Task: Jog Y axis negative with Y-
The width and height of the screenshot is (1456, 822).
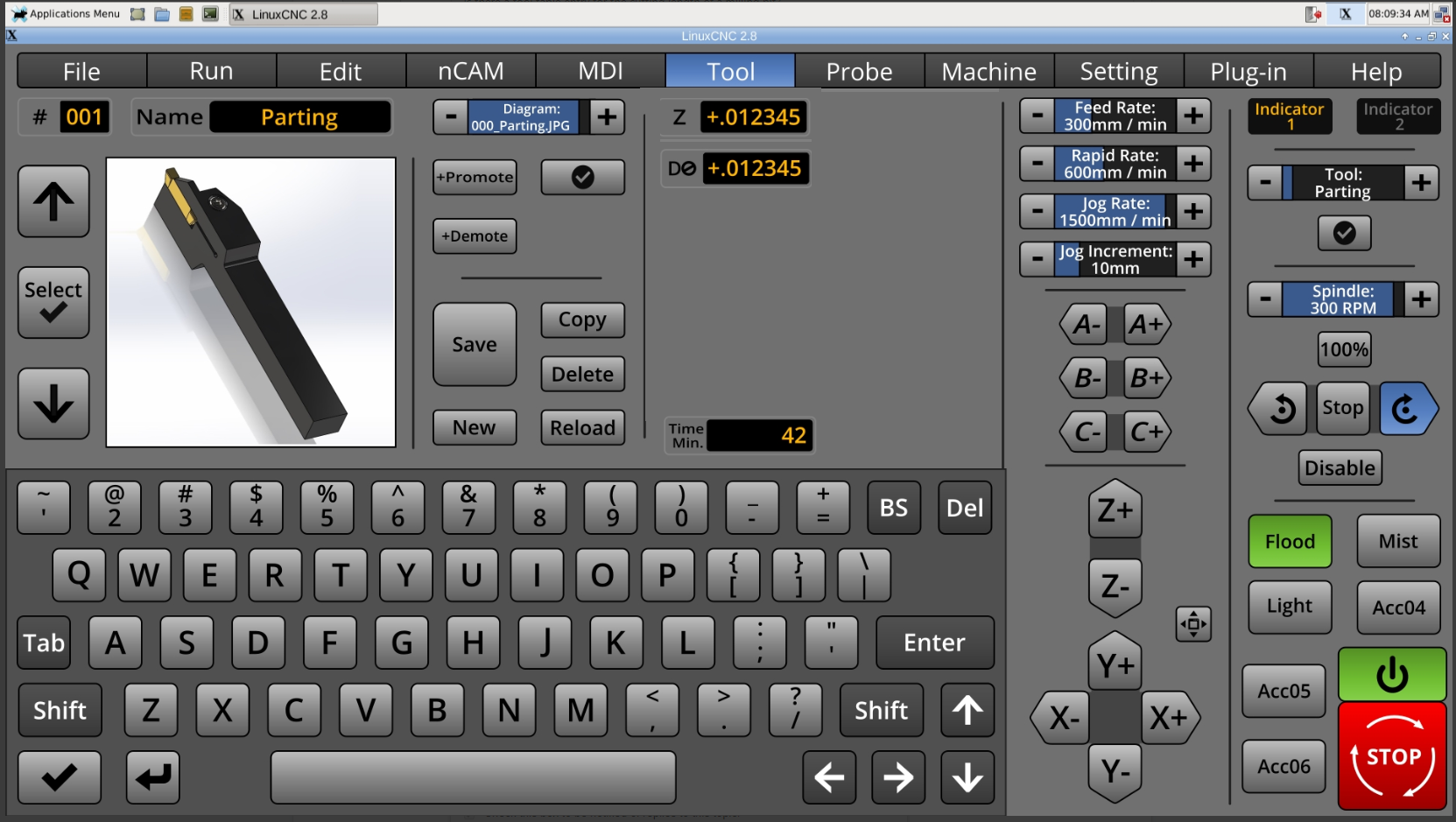Action: click(x=1115, y=772)
